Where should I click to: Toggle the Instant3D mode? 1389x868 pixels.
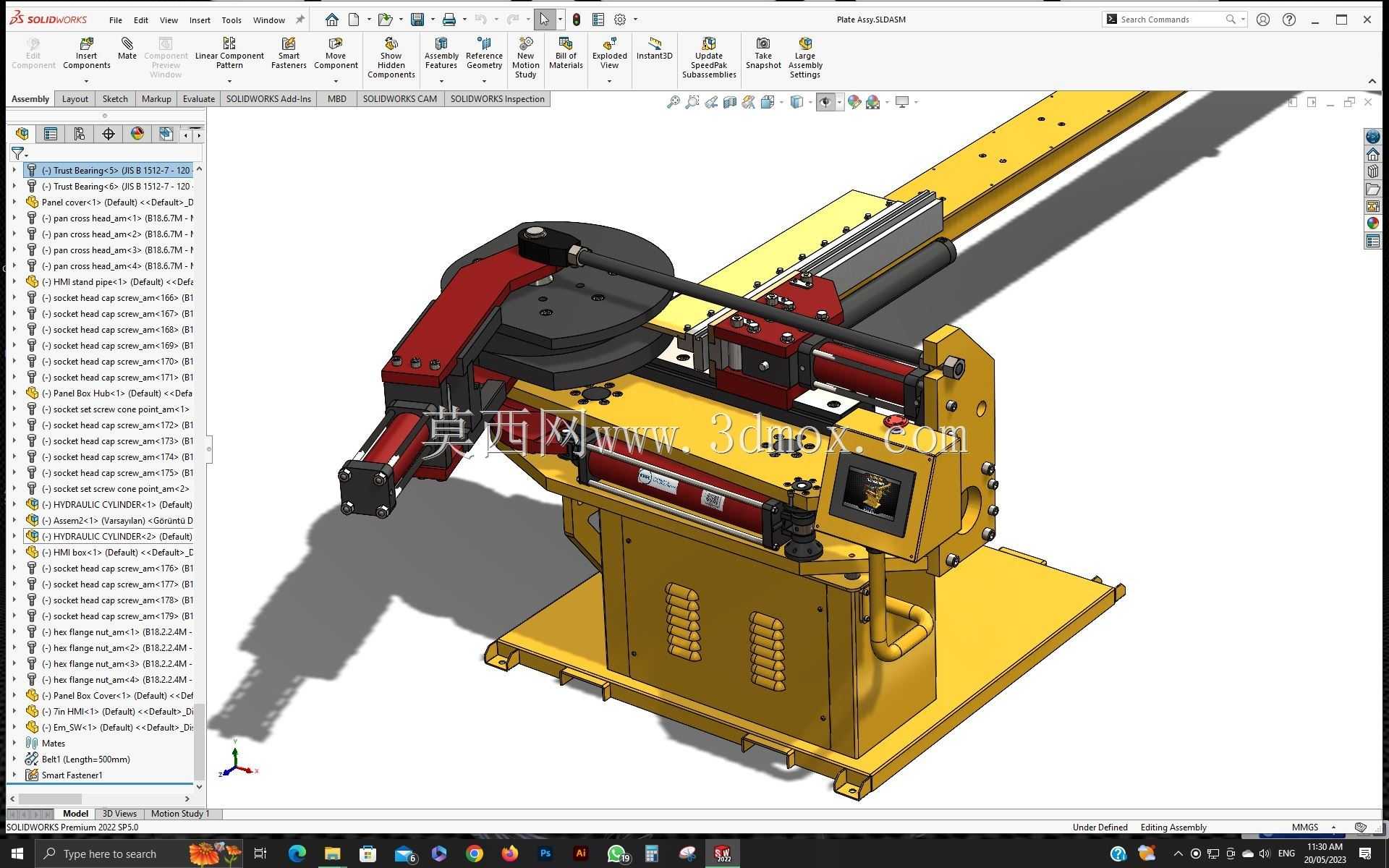pos(654,49)
